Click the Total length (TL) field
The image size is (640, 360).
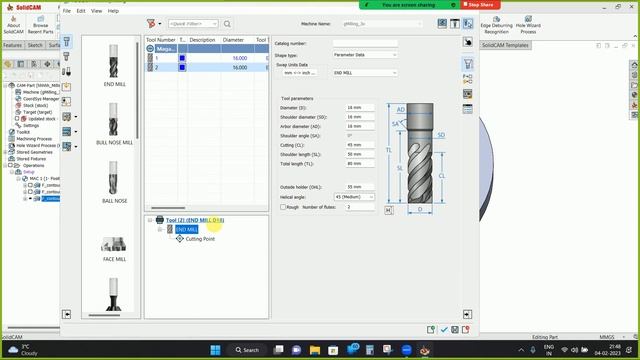click(x=360, y=164)
